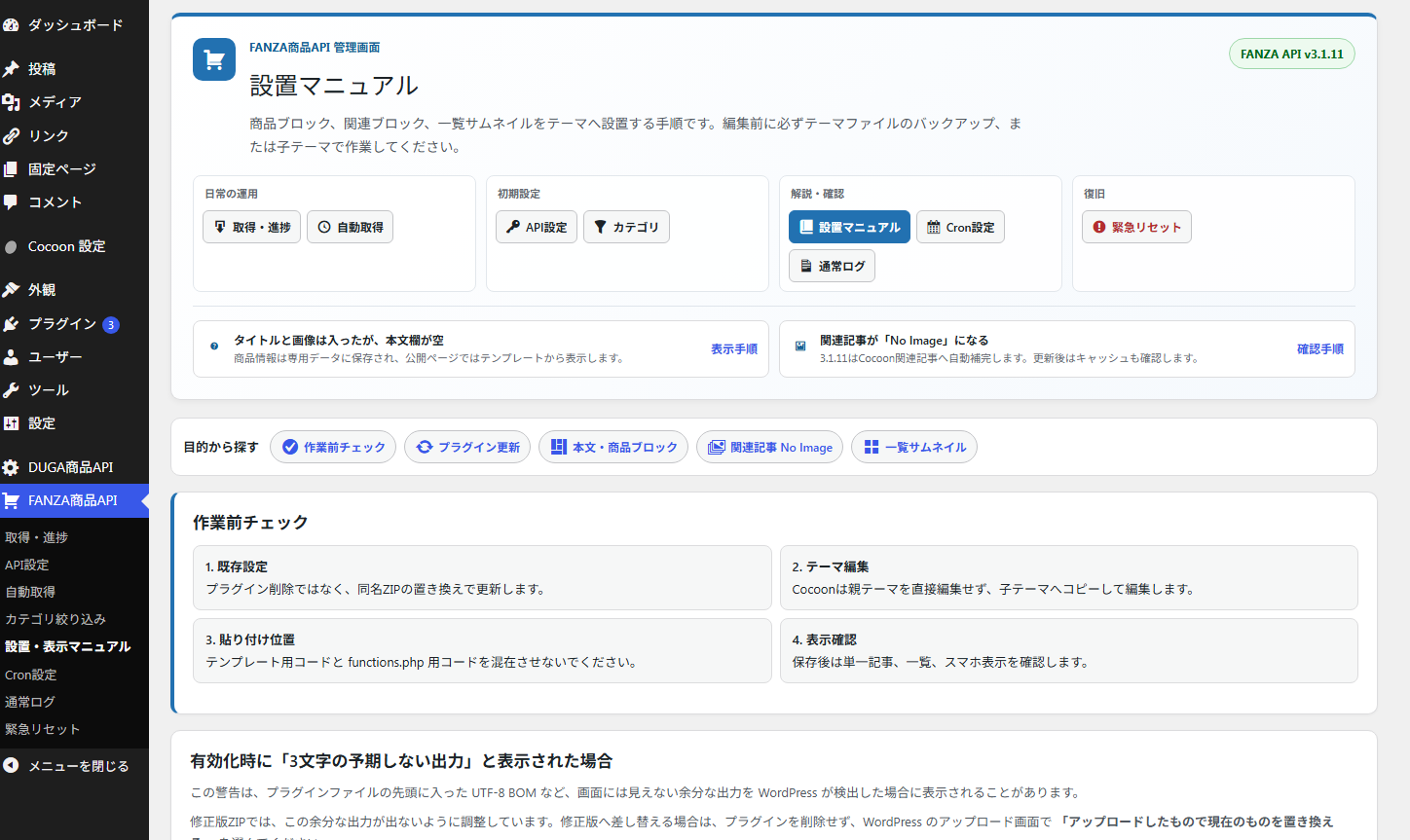
Task: Open the Dashboard sidebar icon
Action: pos(11,25)
